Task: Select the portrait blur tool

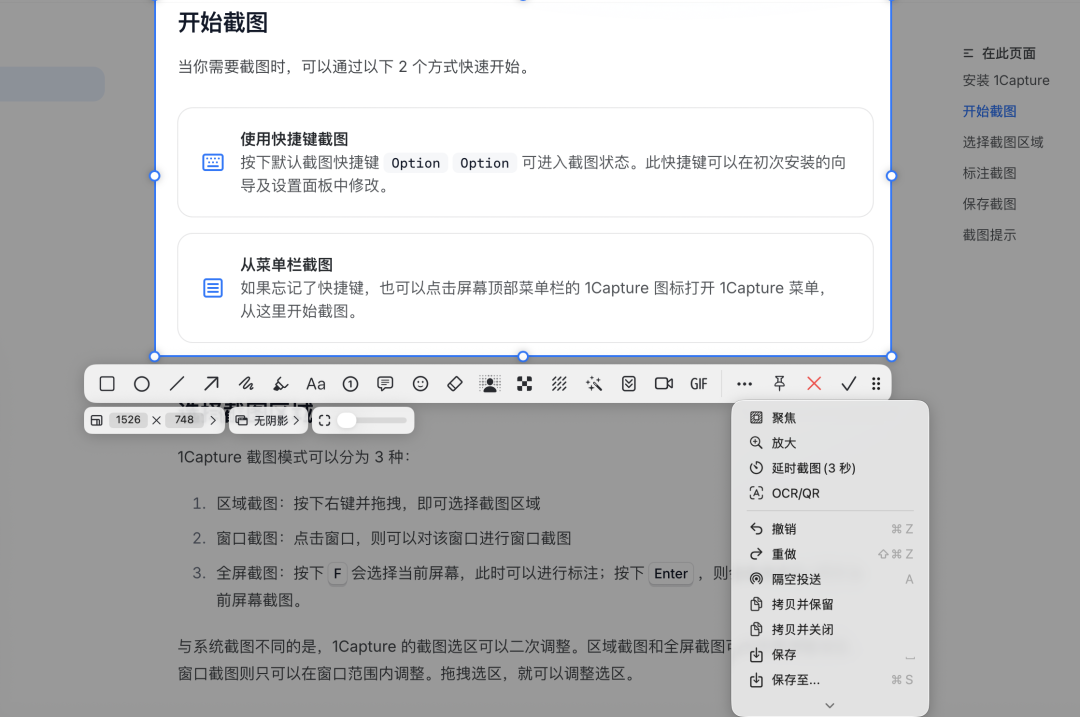Action: click(x=490, y=384)
